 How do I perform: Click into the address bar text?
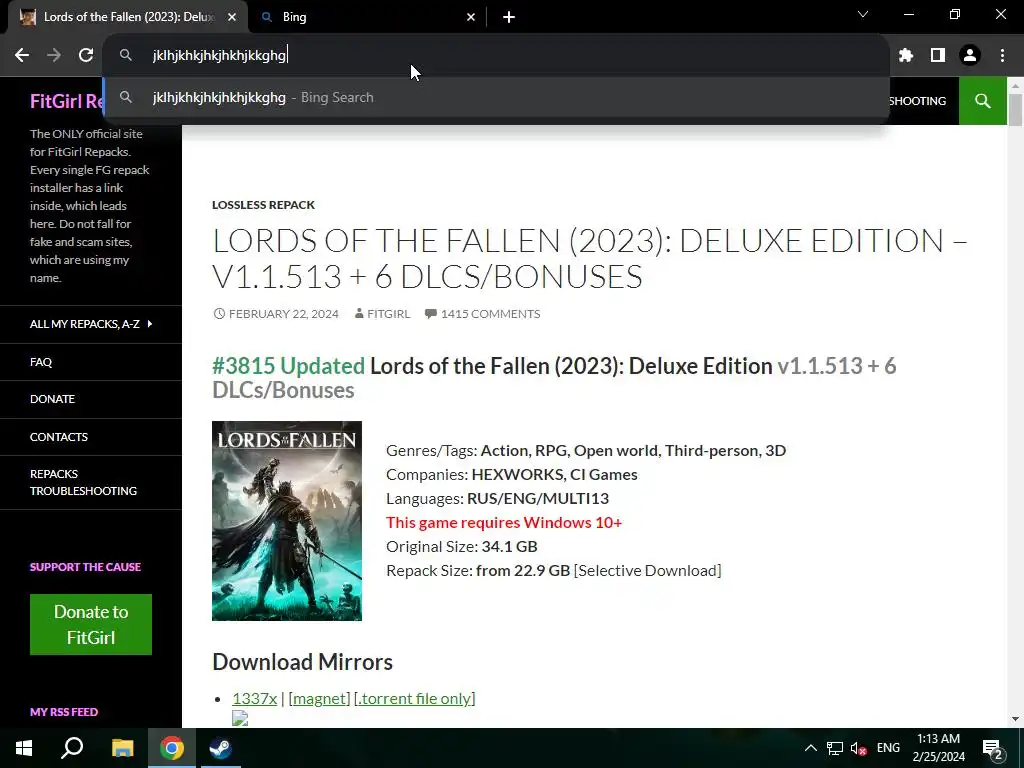[x=219, y=56]
